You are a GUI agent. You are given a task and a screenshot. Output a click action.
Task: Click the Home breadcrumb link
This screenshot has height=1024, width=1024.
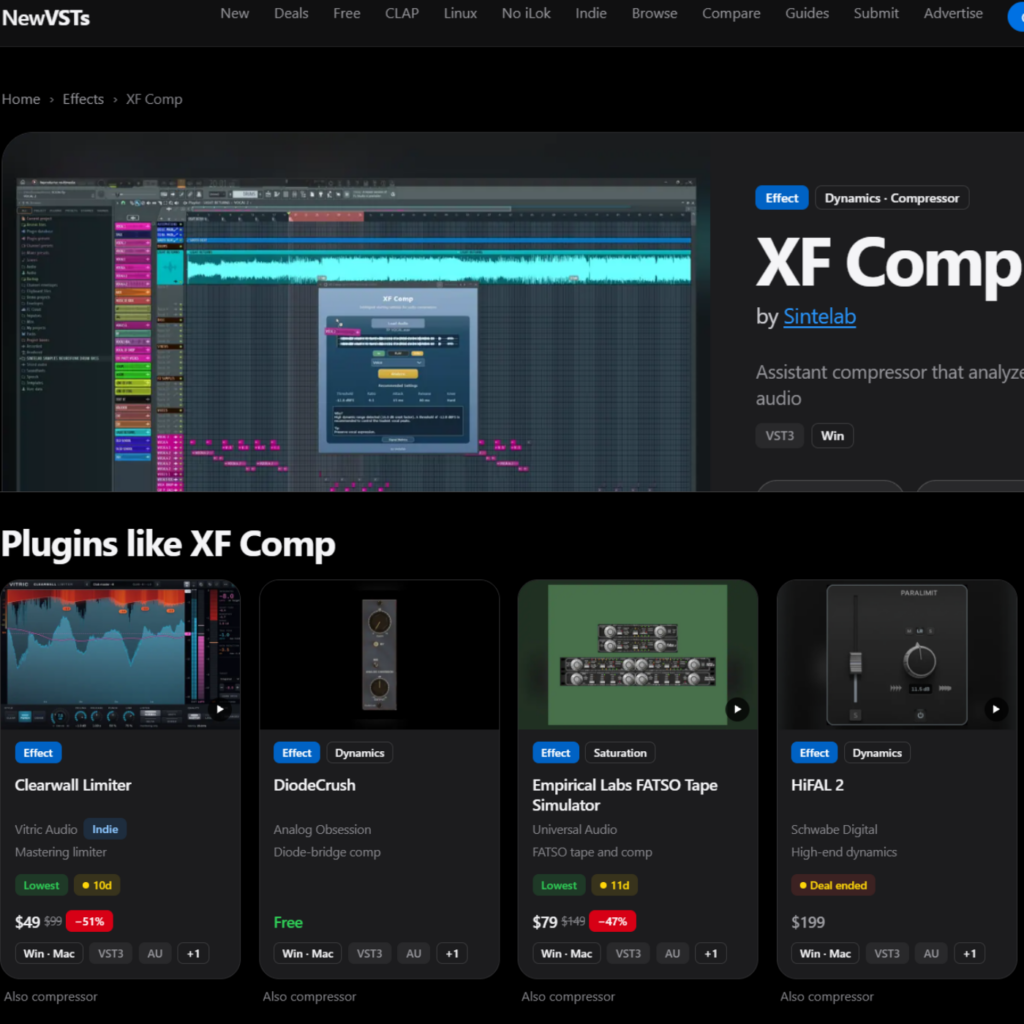point(21,99)
